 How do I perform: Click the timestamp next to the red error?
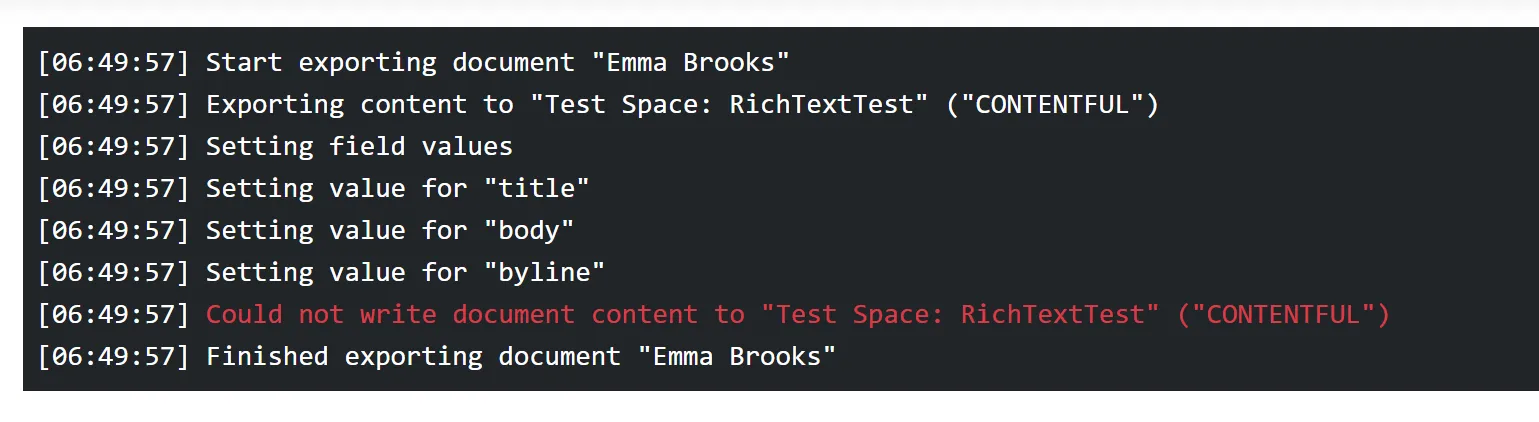tap(113, 315)
